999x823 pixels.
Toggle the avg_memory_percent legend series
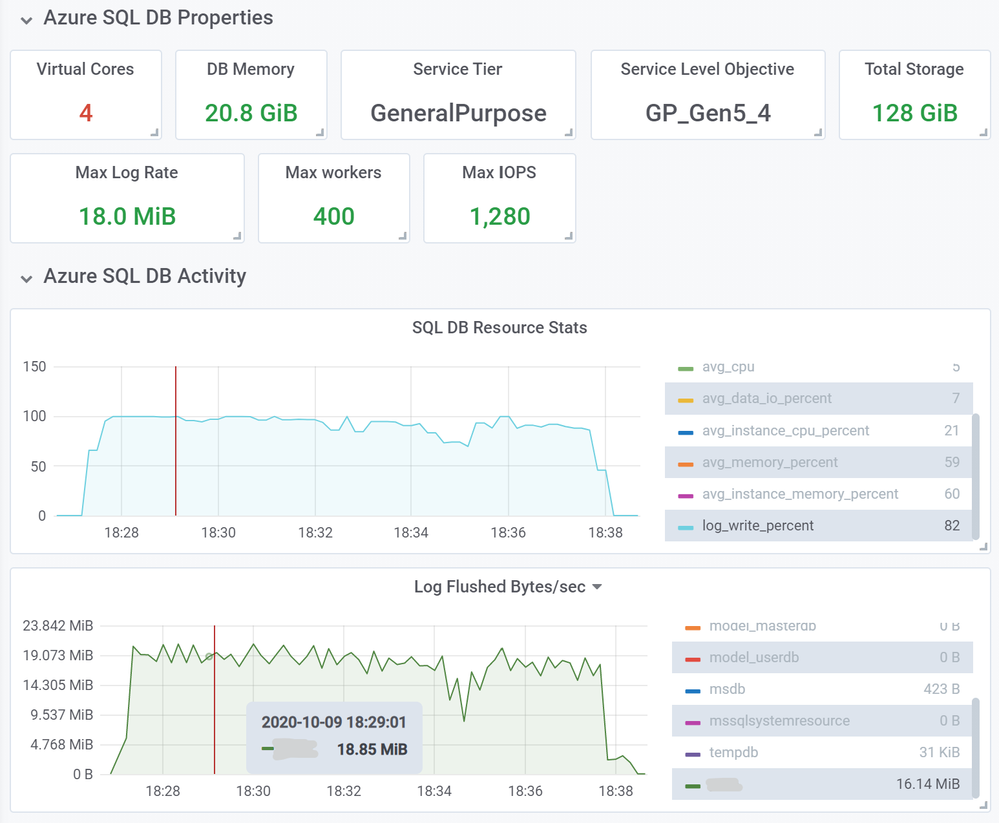(x=770, y=462)
